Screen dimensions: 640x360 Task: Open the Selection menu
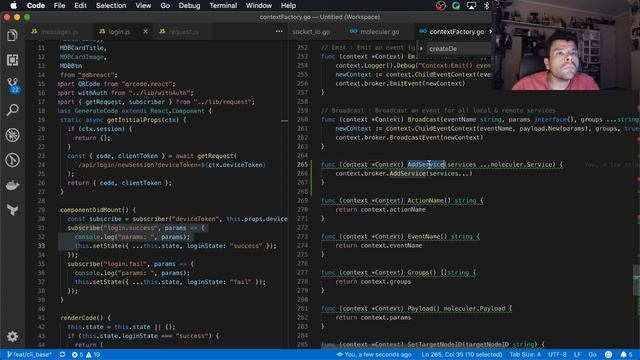(x=111, y=6)
